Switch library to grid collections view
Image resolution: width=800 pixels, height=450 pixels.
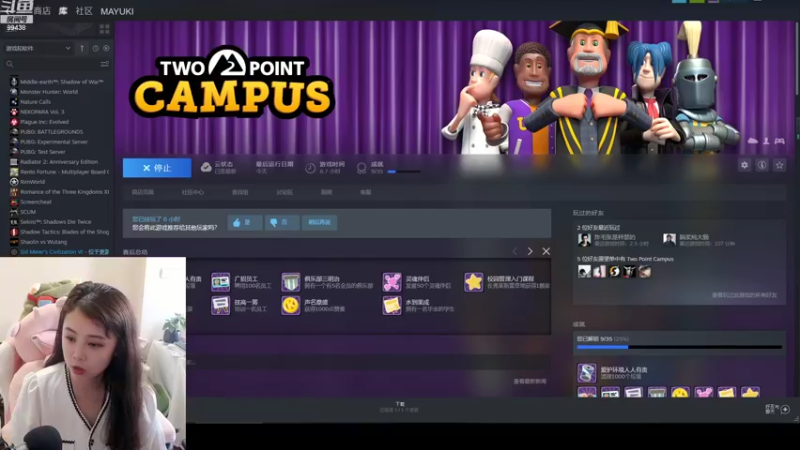click(105, 29)
